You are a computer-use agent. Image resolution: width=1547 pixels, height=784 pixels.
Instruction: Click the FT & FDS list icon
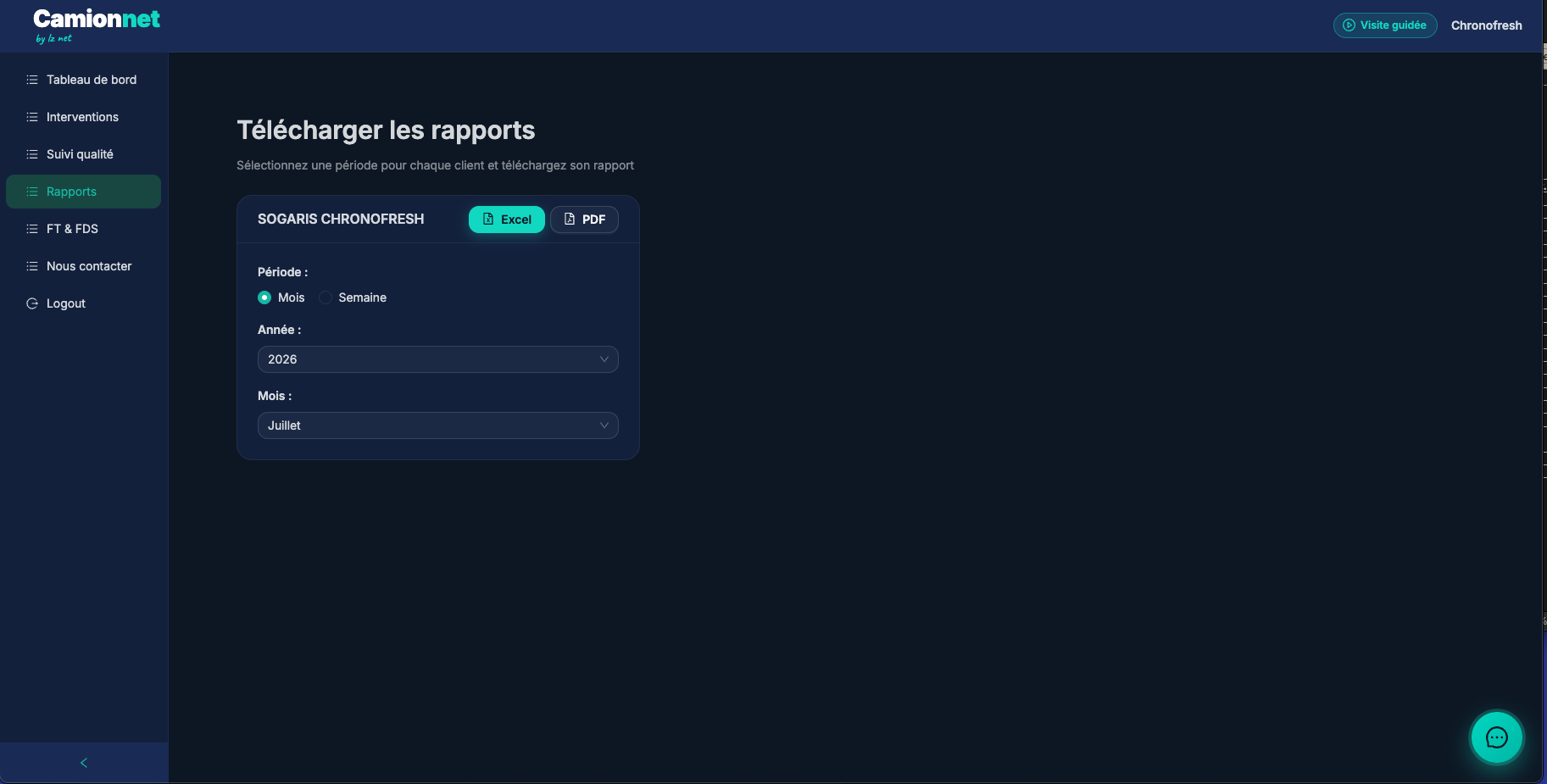pyautogui.click(x=32, y=229)
